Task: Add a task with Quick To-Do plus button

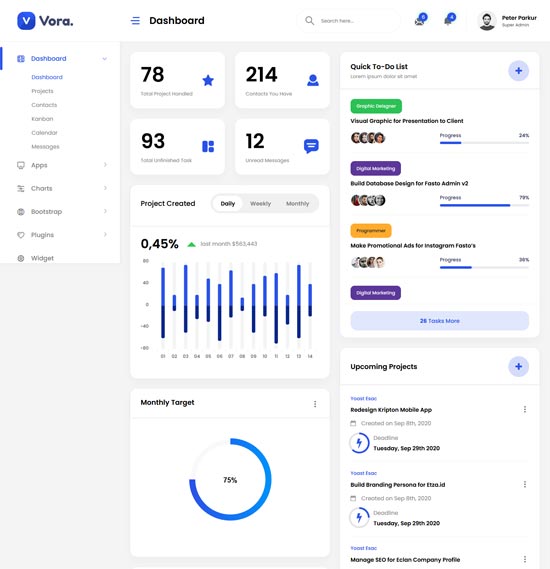Action: 518,71
